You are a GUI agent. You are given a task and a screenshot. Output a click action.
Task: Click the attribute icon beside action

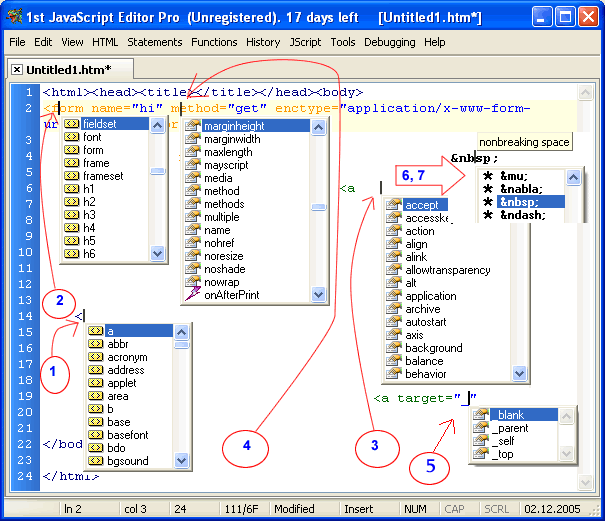click(x=394, y=231)
